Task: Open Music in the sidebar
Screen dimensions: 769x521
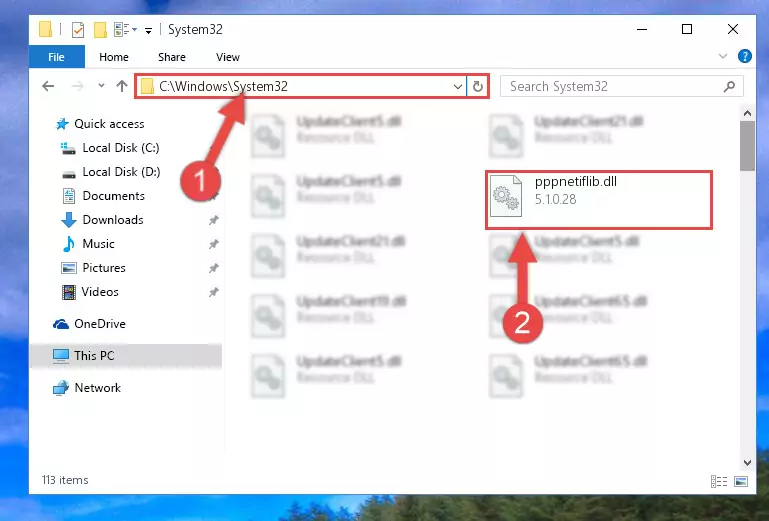Action: coord(98,244)
